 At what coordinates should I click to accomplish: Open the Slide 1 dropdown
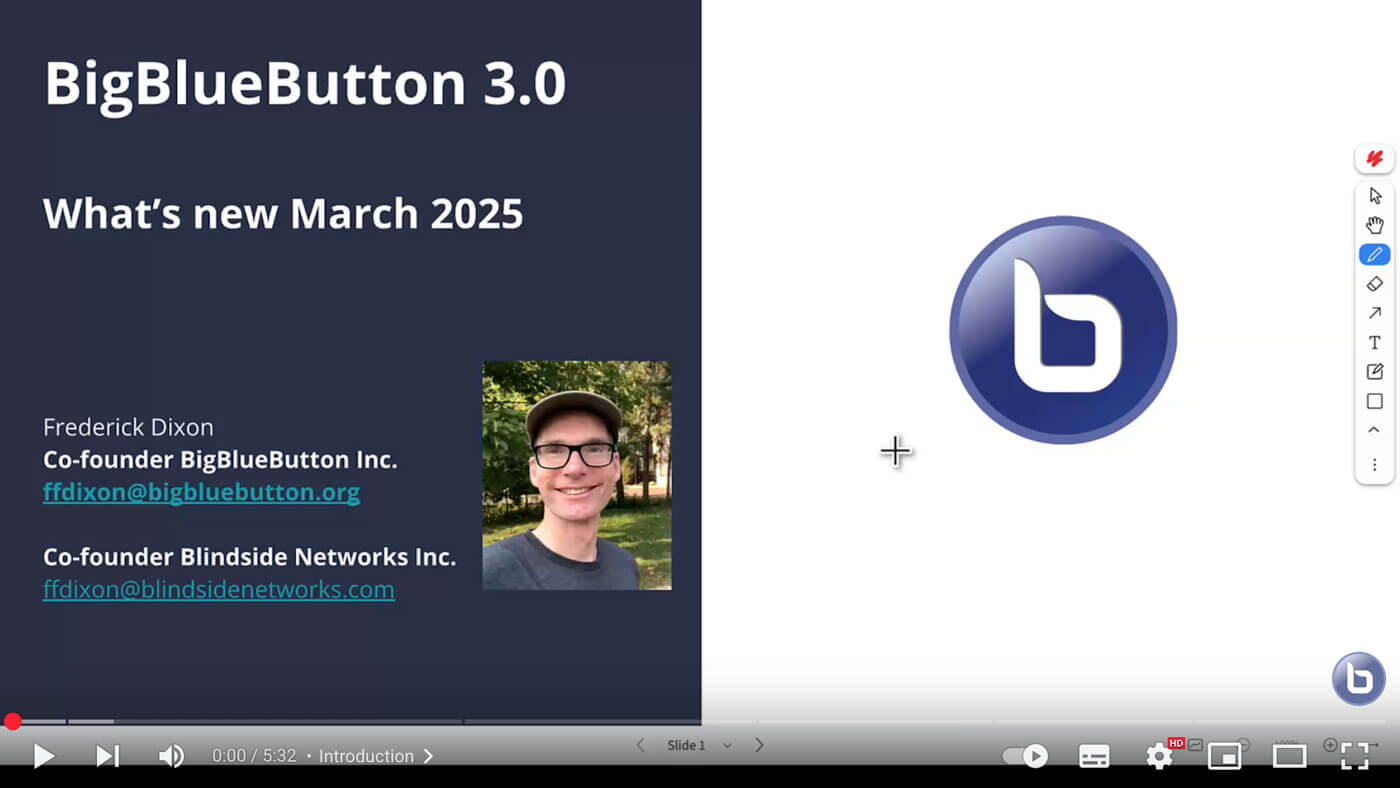(700, 745)
